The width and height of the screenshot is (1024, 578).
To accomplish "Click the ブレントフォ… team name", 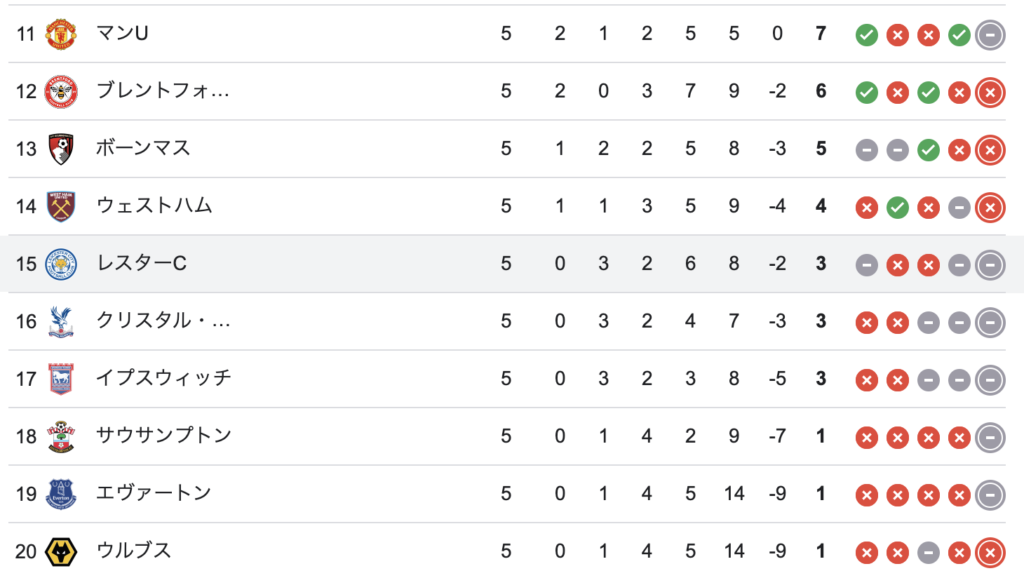I will pos(163,90).
